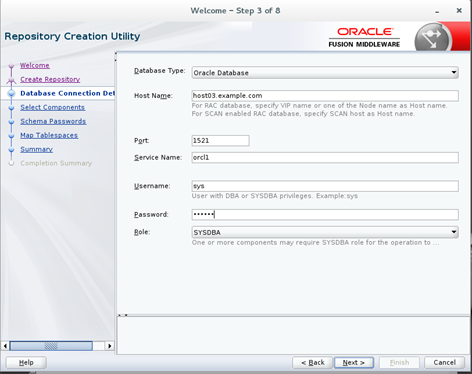Open Map Tablespaces step
Viewport: 472px width, 374px height.
point(49,135)
